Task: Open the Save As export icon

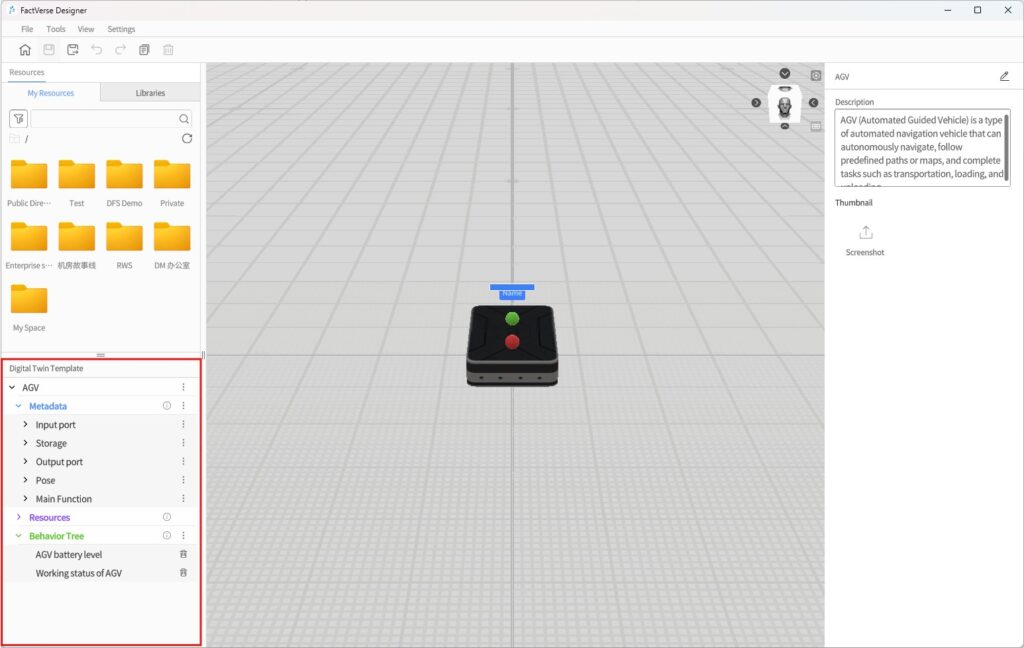Action: pos(73,49)
